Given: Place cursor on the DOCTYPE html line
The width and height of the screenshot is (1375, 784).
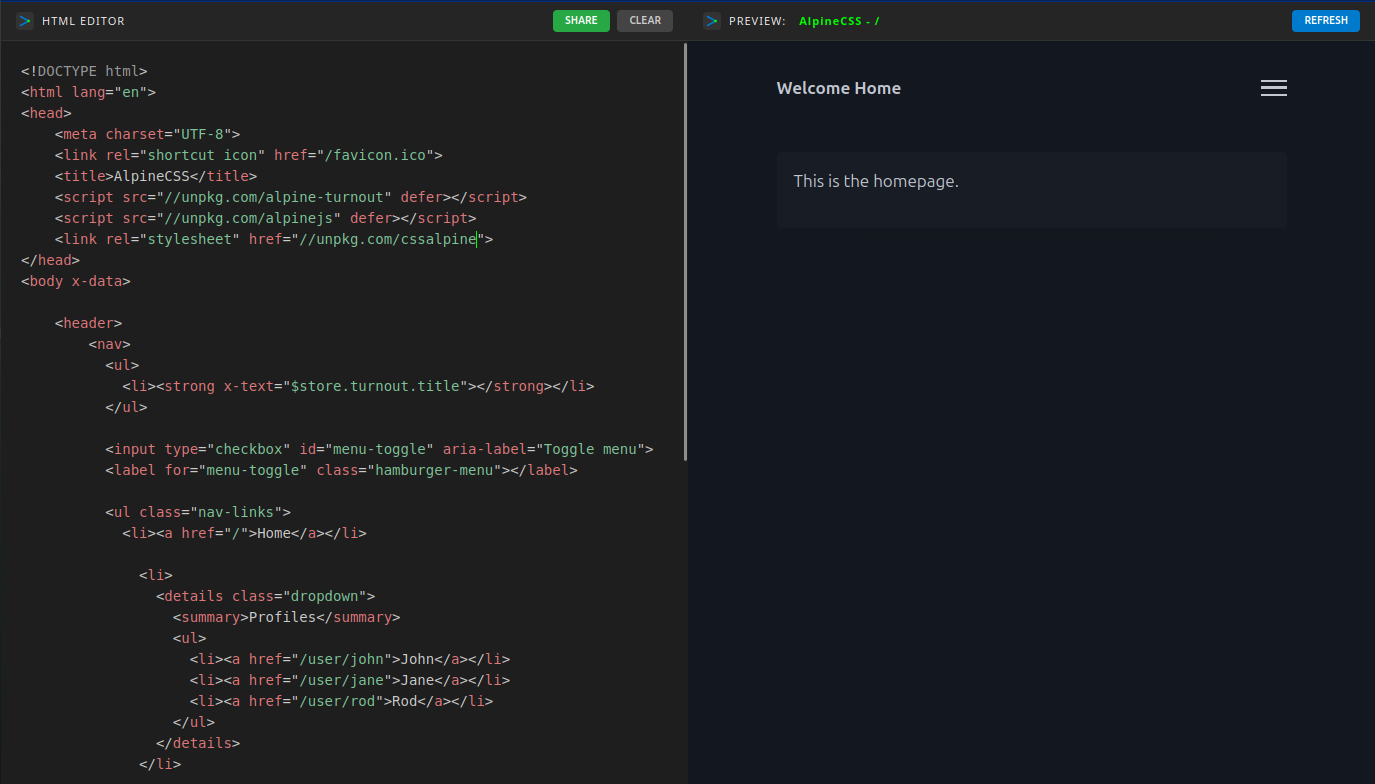Looking at the screenshot, I should 84,71.
